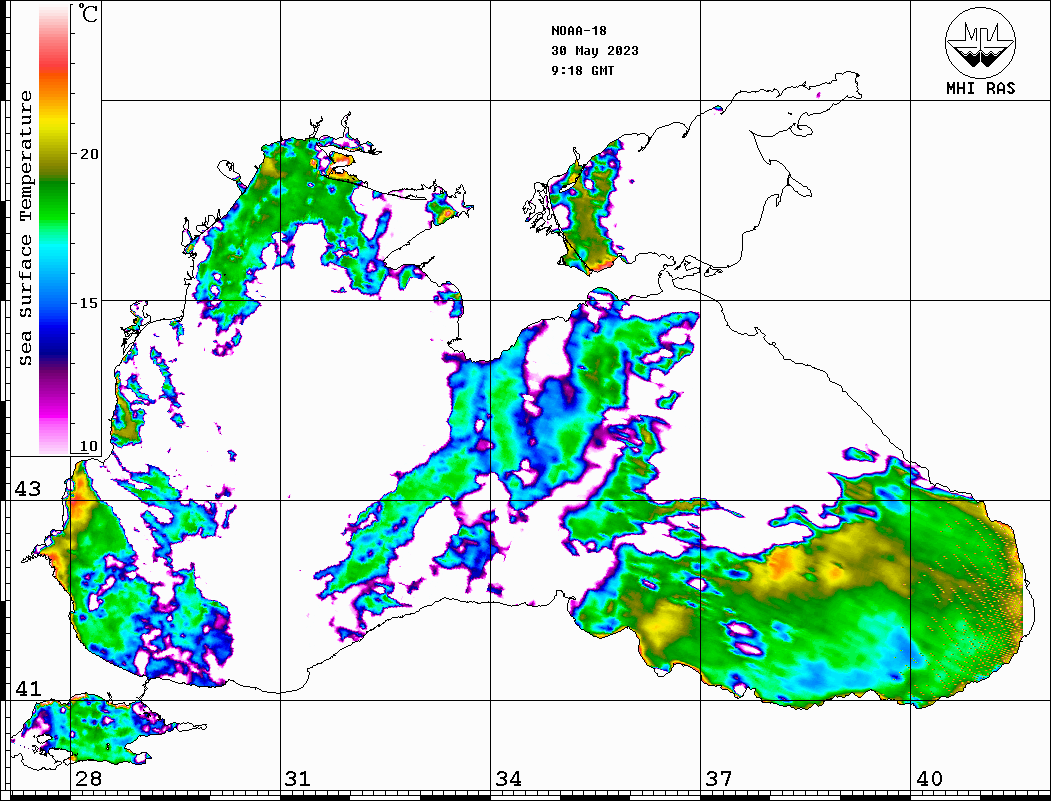1051x801 pixels.
Task: Click the MHI RAS text label
Action: pyautogui.click(x=981, y=88)
